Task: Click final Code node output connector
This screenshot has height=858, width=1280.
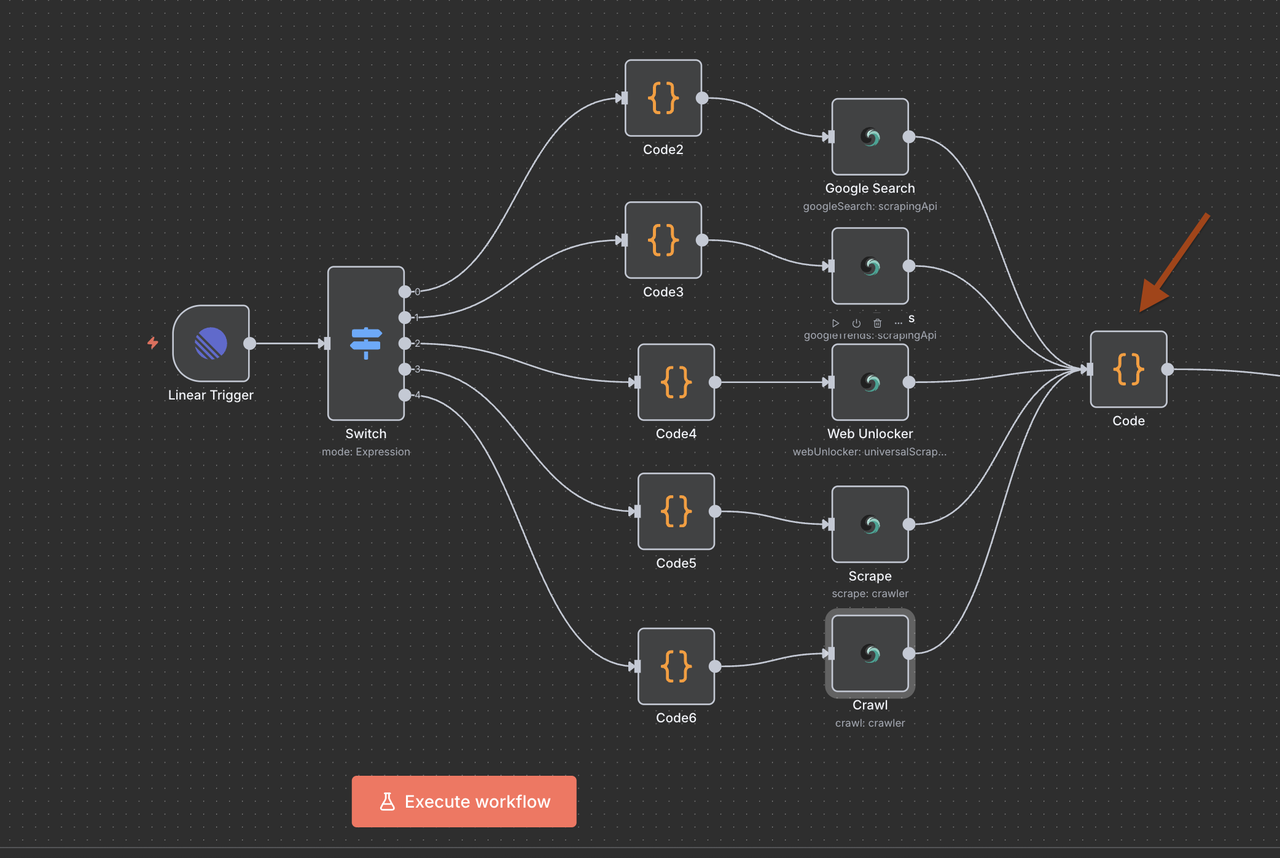Action: [x=1167, y=369]
